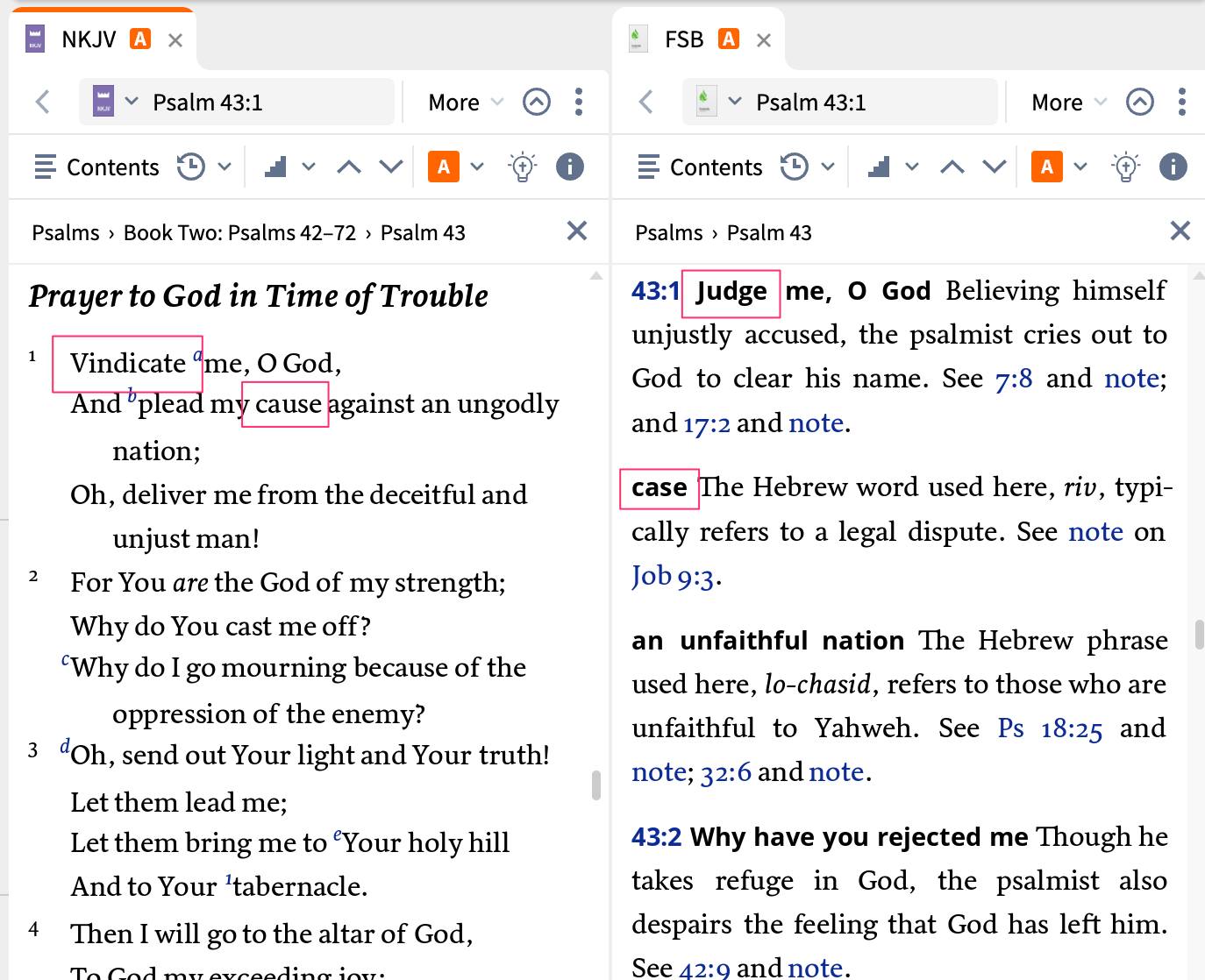The image size is (1205, 980).
Task: Click the bold heading 'Why have you rejected me'
Action: point(859,837)
